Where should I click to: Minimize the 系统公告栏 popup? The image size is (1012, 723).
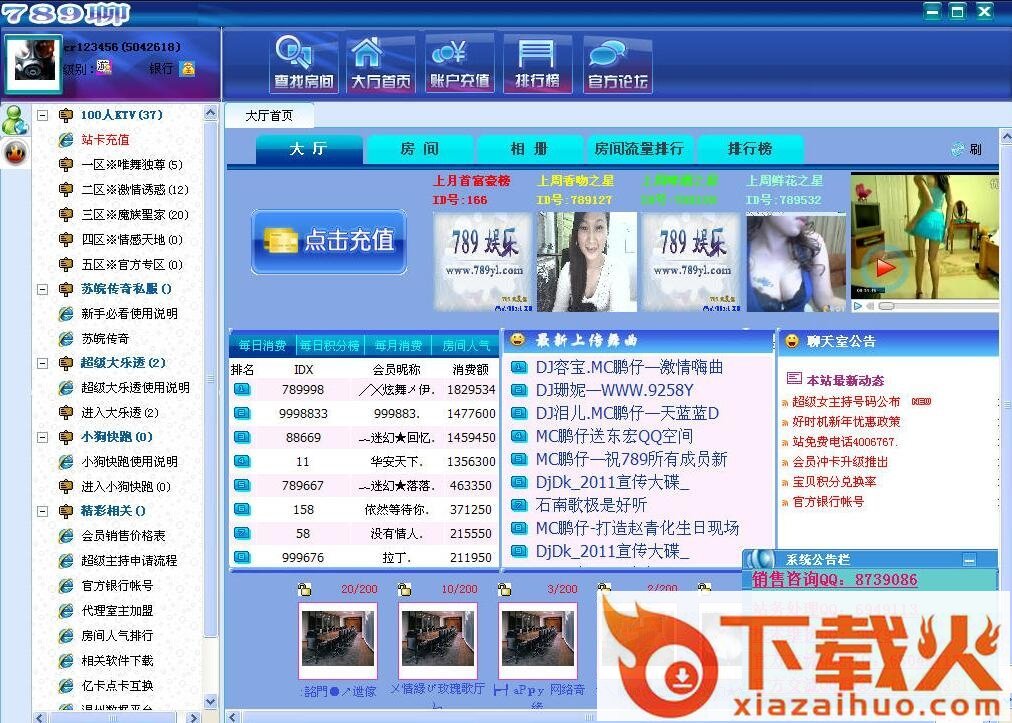(x=969, y=560)
